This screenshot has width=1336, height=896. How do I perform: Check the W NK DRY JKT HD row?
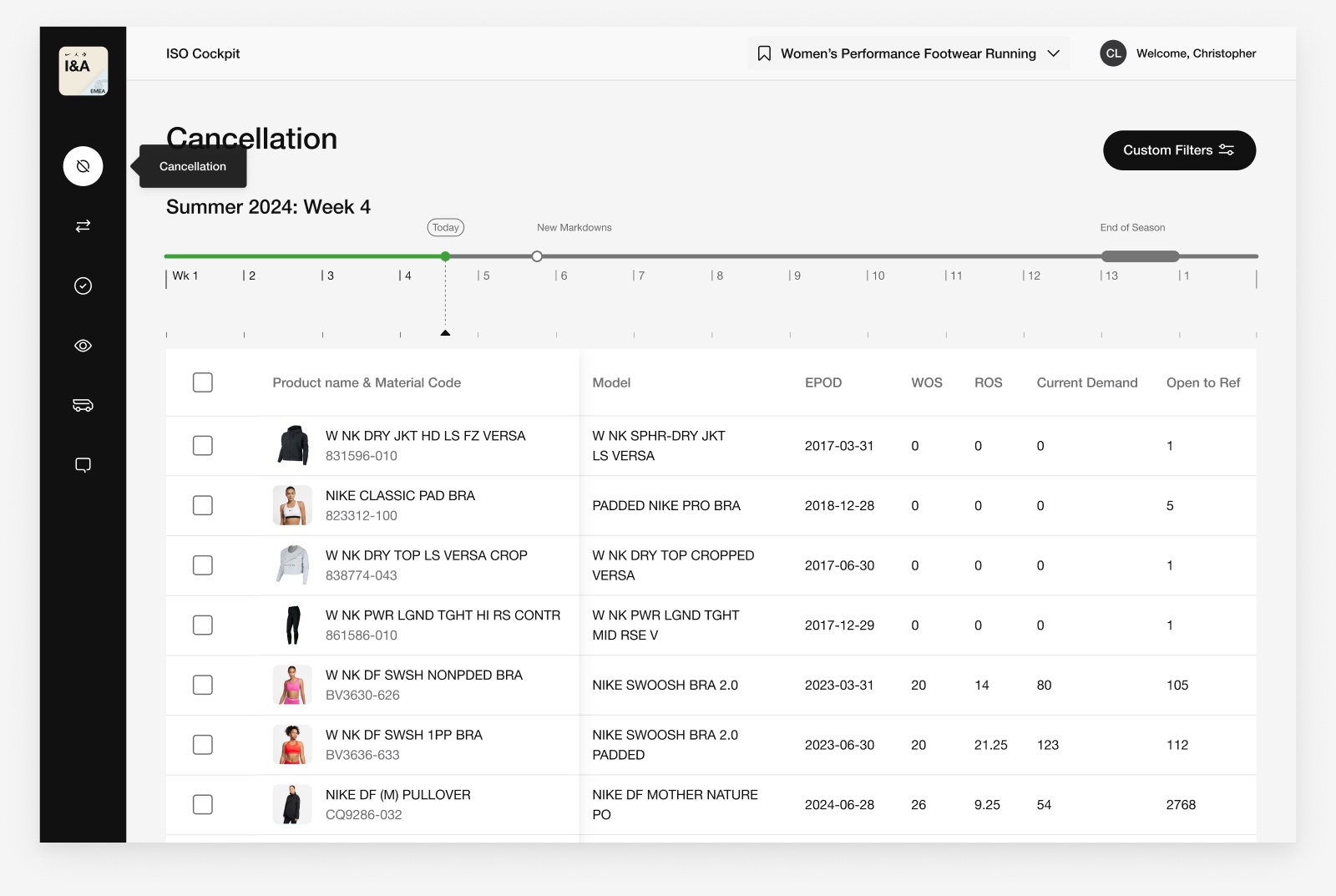coord(203,446)
